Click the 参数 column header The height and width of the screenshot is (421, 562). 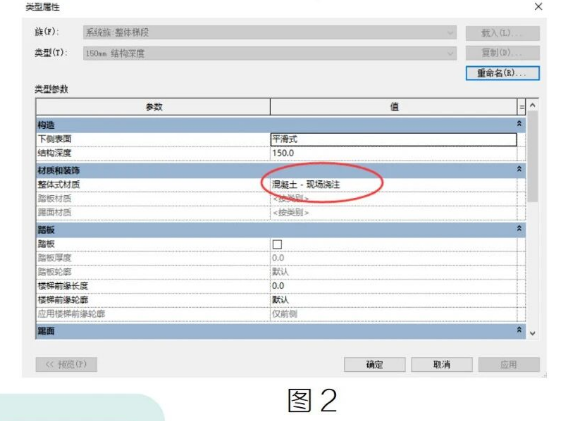pyautogui.click(x=153, y=107)
